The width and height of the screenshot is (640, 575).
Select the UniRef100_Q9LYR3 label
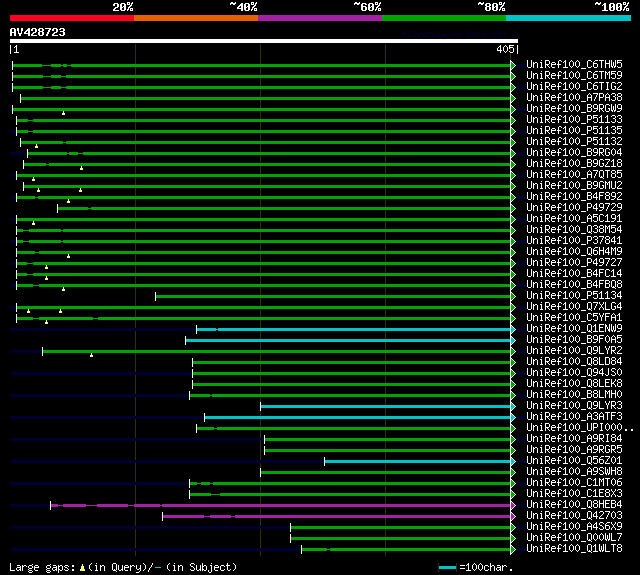tap(574, 406)
